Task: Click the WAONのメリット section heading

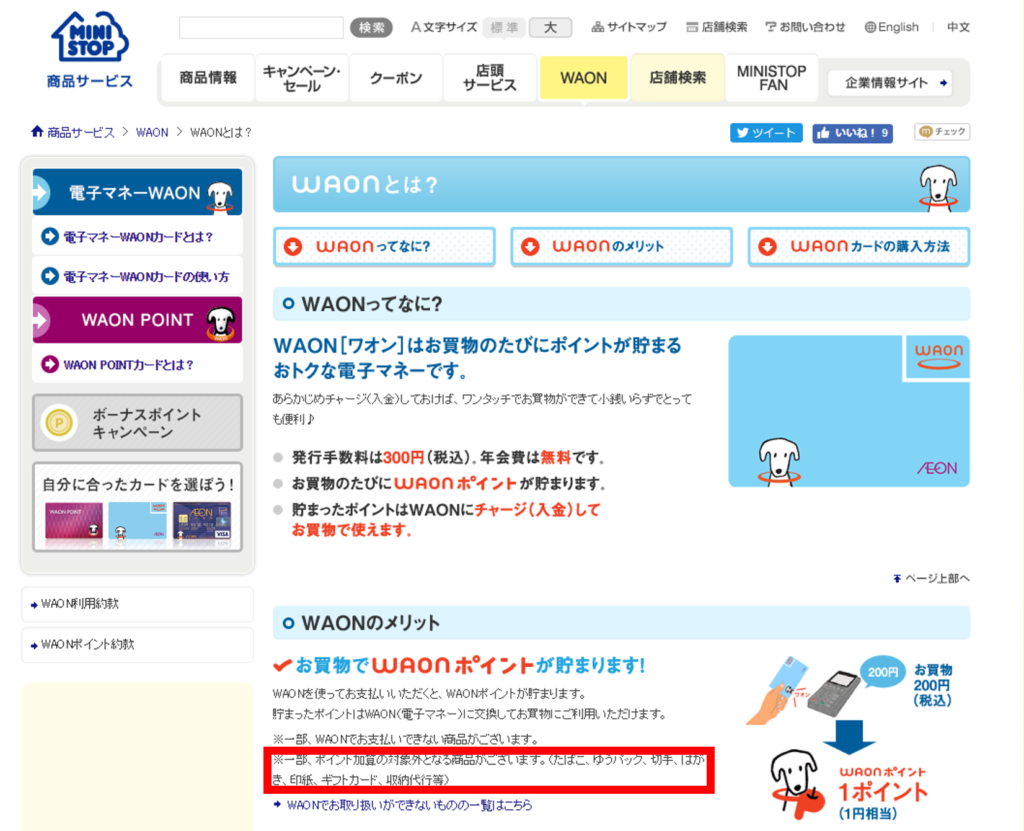Action: 370,623
